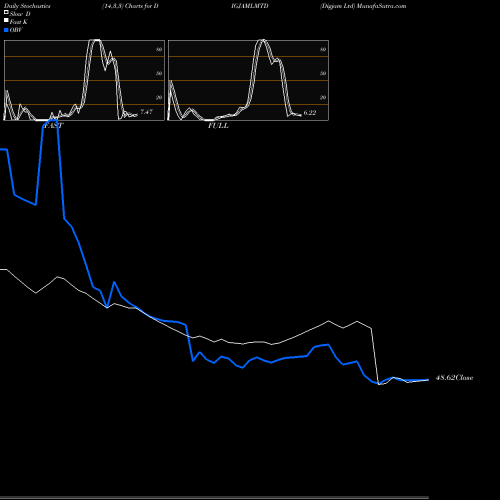
Task: Click the MunafaSutra.com title text
Action: (x=381, y=6)
